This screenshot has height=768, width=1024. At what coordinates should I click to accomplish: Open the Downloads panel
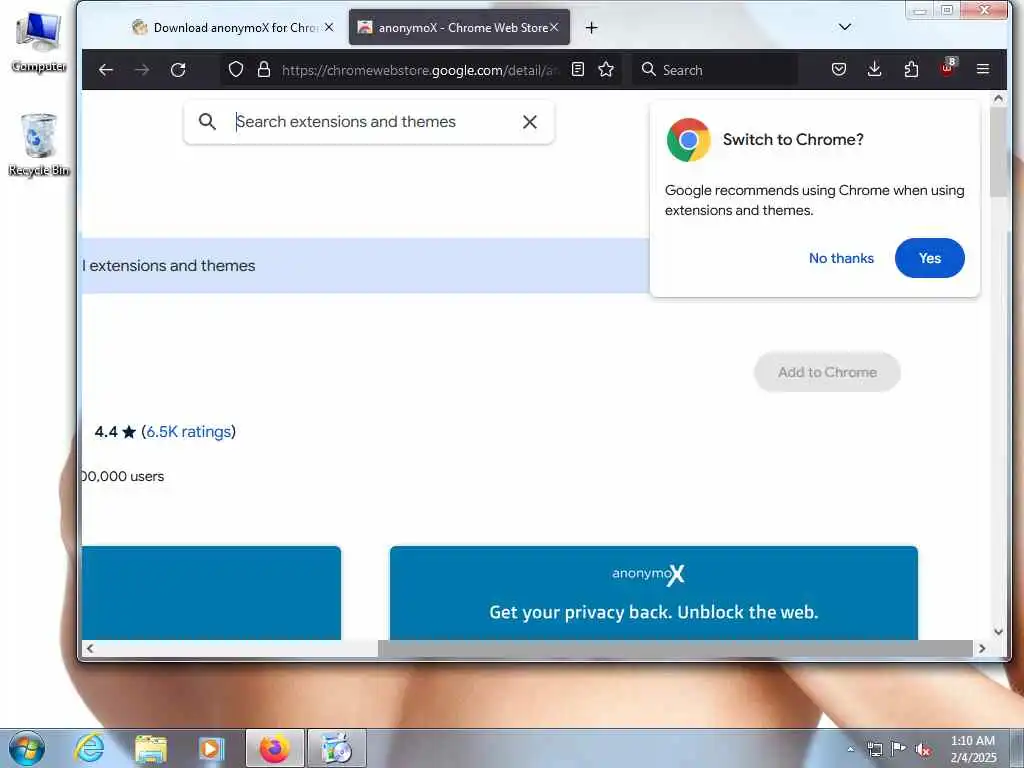coord(874,69)
